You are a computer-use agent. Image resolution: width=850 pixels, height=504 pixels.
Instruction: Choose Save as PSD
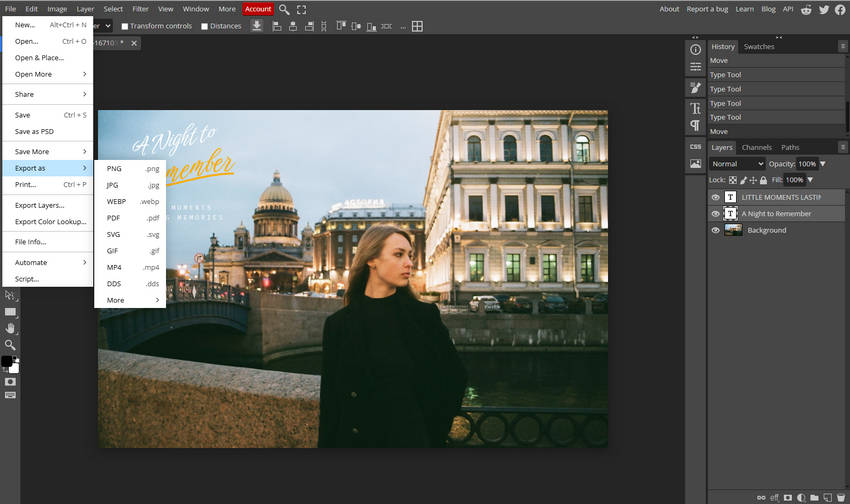pos(48,132)
